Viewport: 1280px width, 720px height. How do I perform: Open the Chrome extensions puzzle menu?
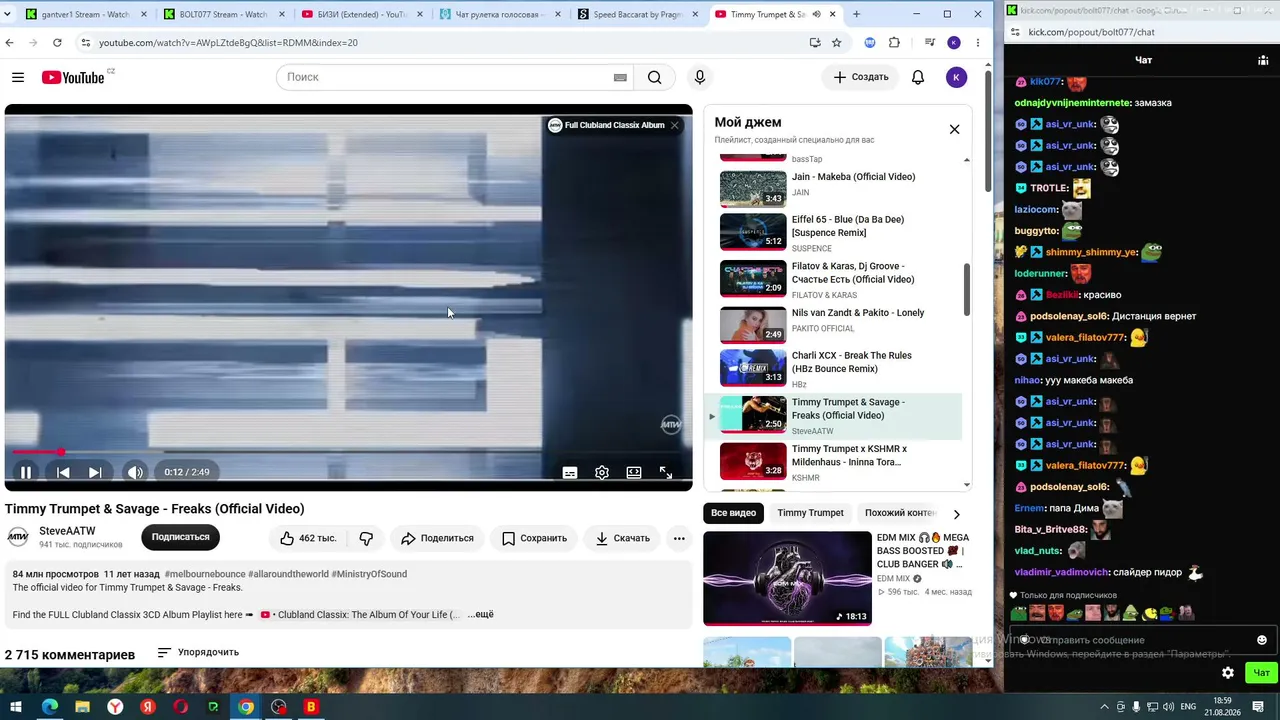[894, 43]
